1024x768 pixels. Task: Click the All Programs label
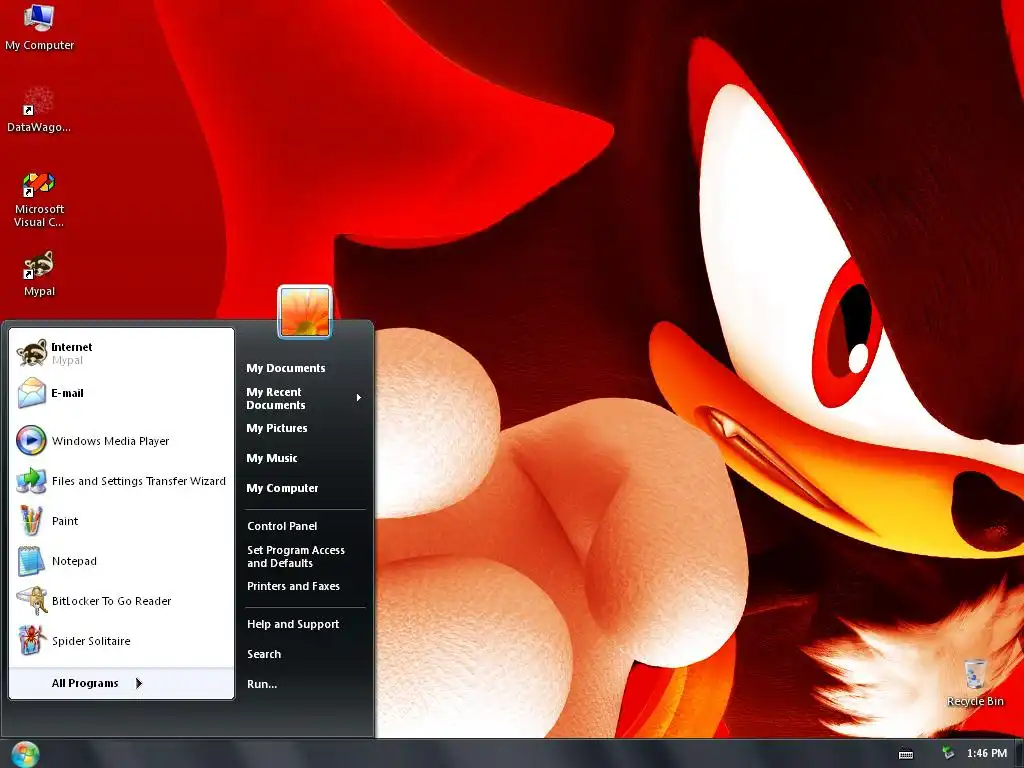click(85, 683)
